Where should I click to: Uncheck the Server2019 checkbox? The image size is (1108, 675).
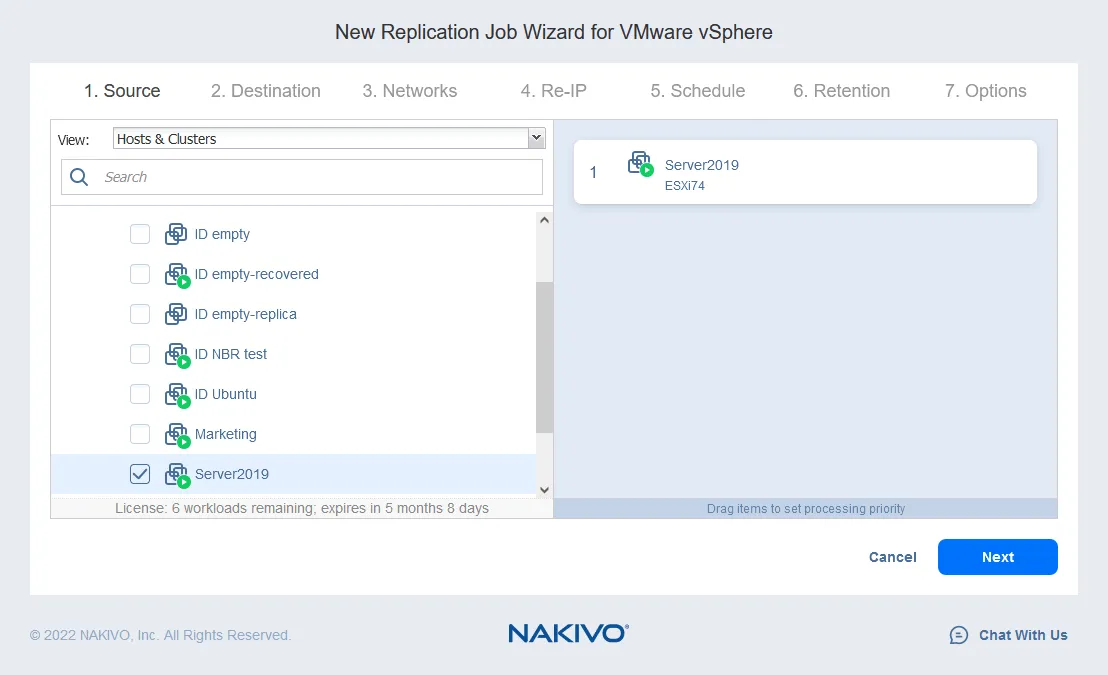[x=140, y=473]
